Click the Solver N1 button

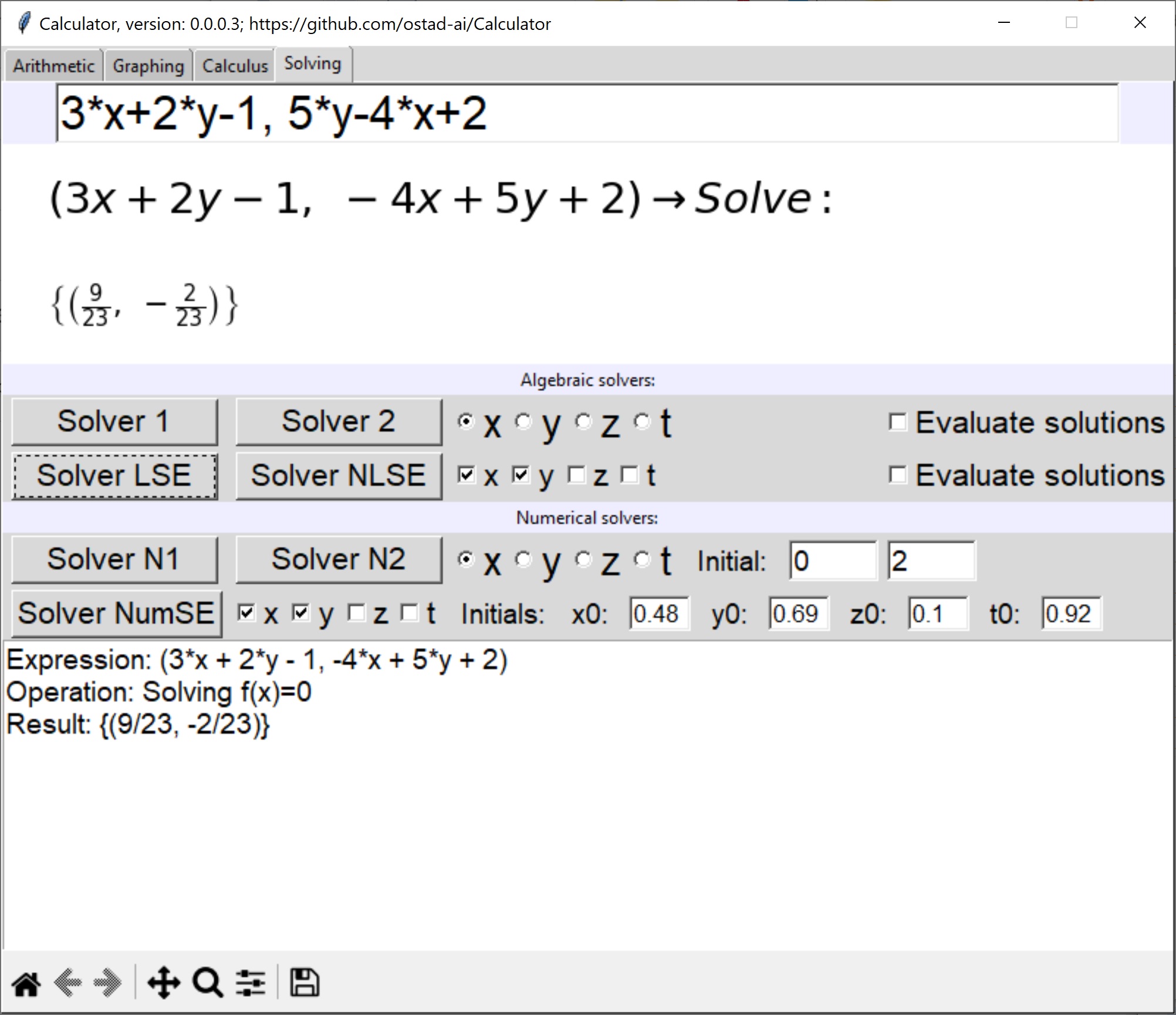114,559
